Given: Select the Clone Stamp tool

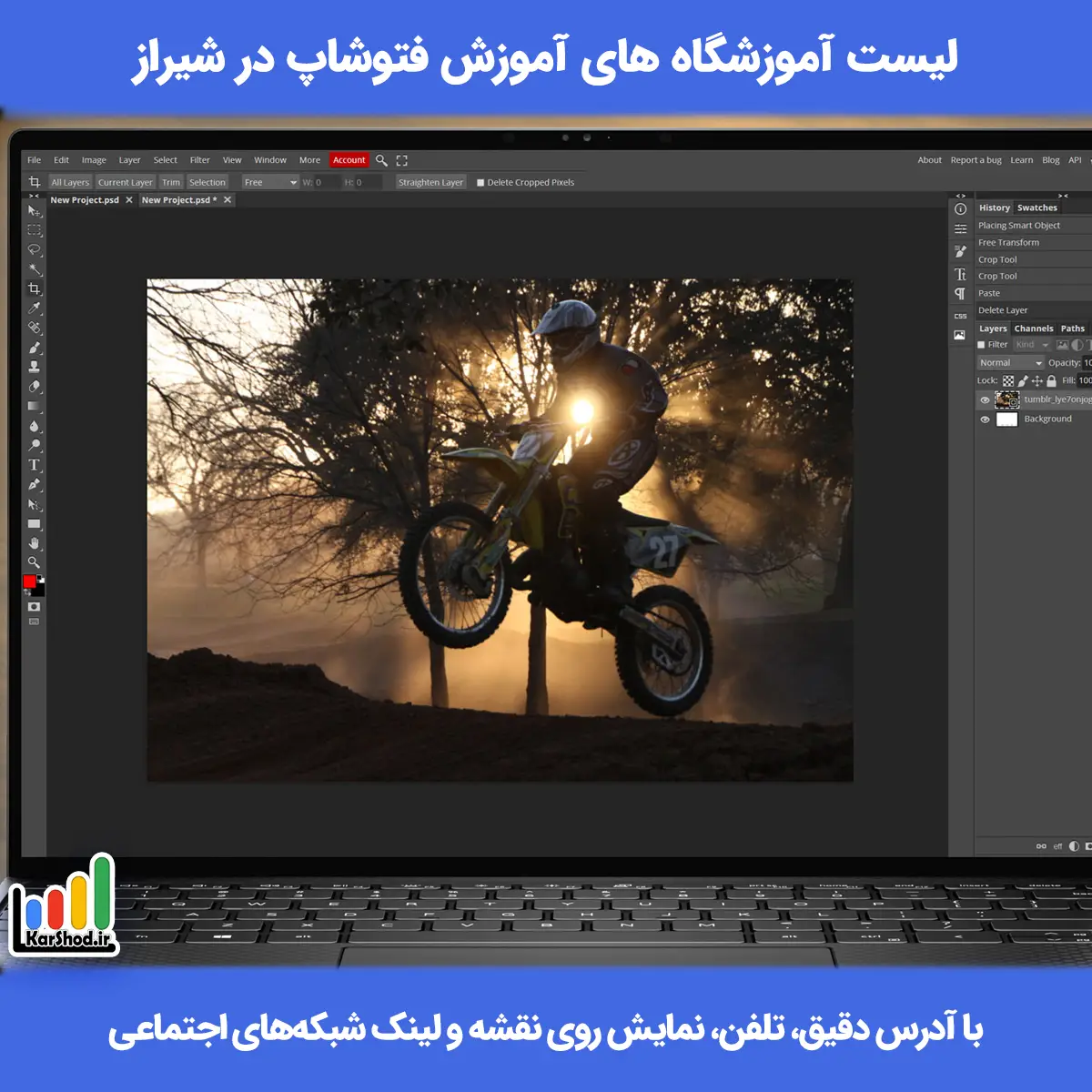Looking at the screenshot, I should pos(35,367).
